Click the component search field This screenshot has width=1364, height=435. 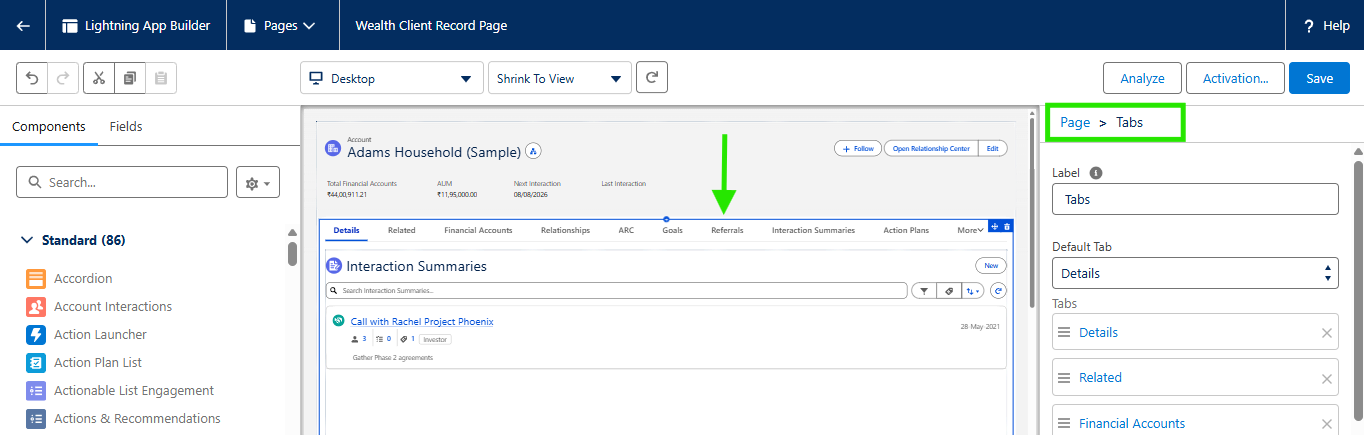[122, 183]
